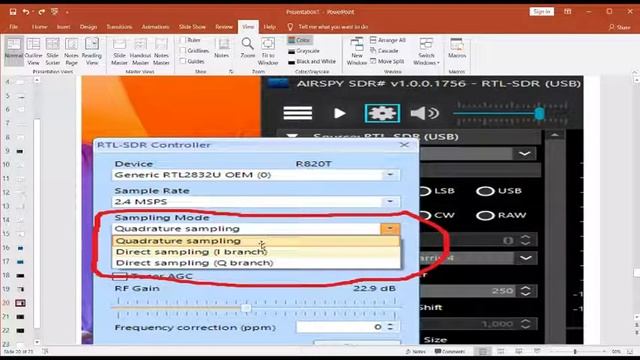This screenshot has height=360, width=640.
Task: Start presentation from beginning quick access icon
Action: pos(54,12)
